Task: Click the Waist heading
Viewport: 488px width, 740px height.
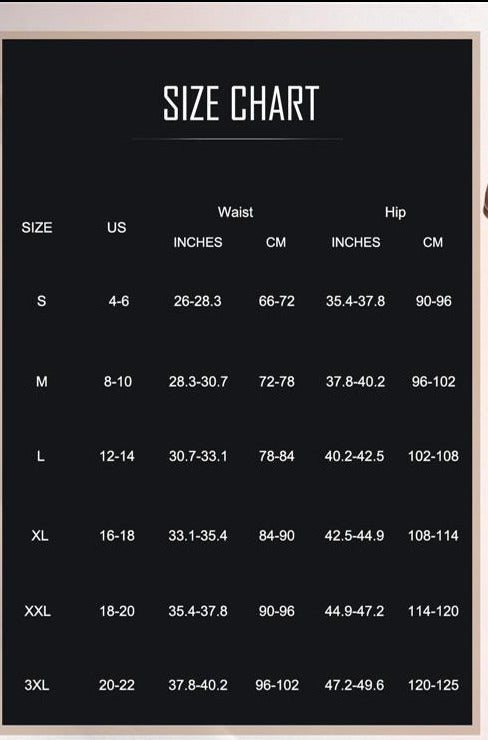Action: point(236,212)
